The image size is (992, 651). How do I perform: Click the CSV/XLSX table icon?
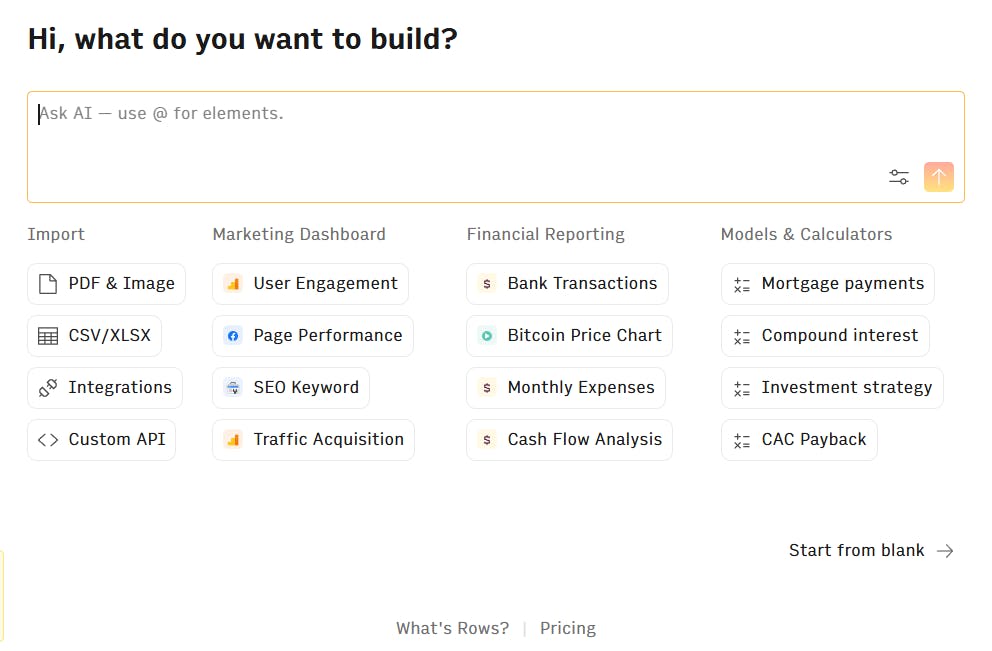[48, 336]
